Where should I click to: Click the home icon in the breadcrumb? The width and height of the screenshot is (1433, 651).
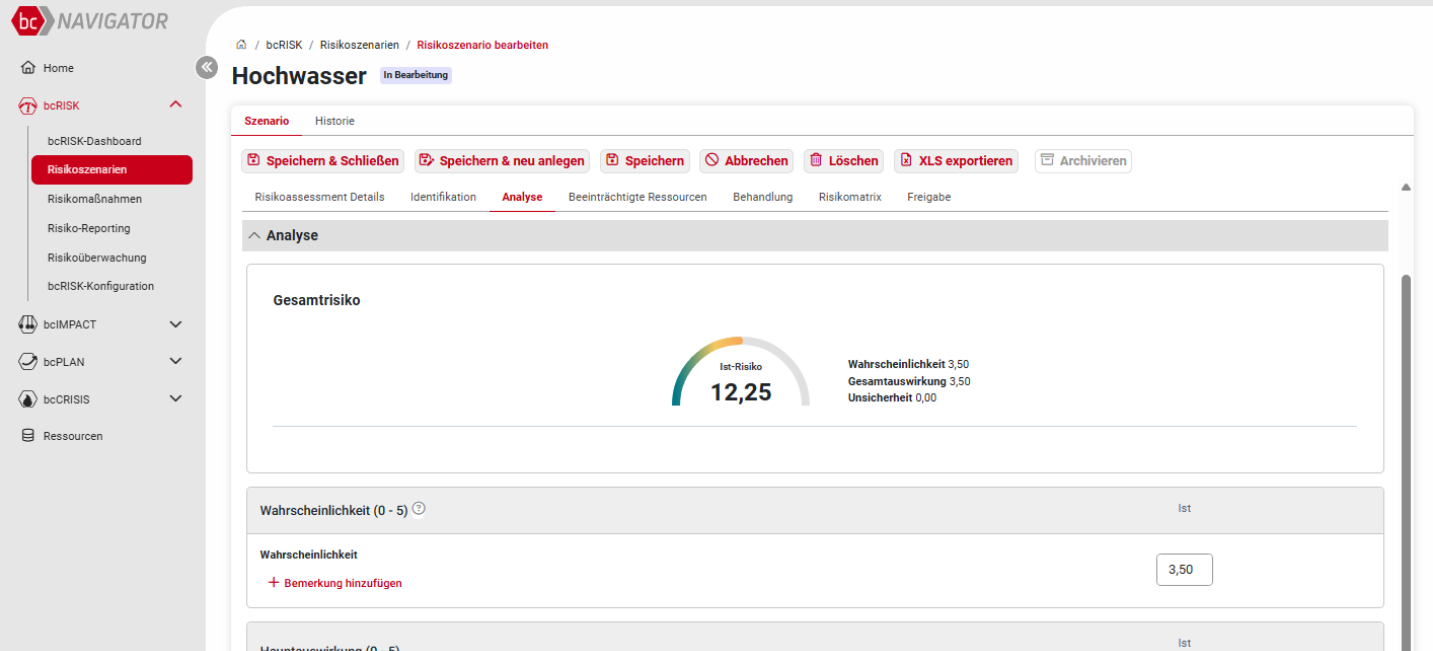coord(241,45)
